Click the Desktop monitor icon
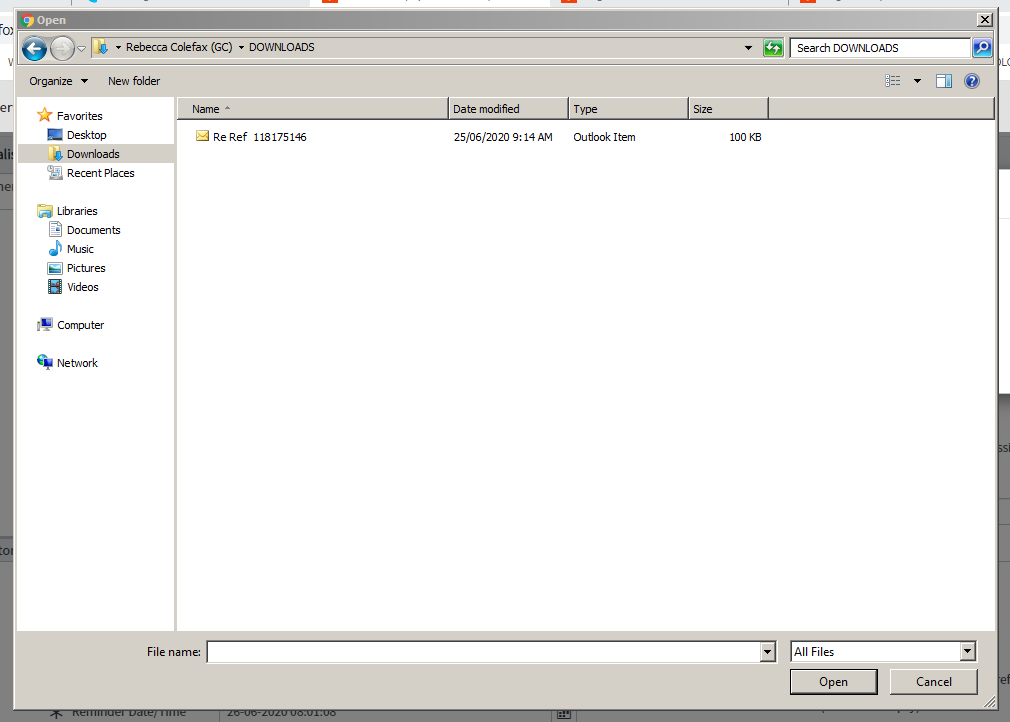 [55, 135]
